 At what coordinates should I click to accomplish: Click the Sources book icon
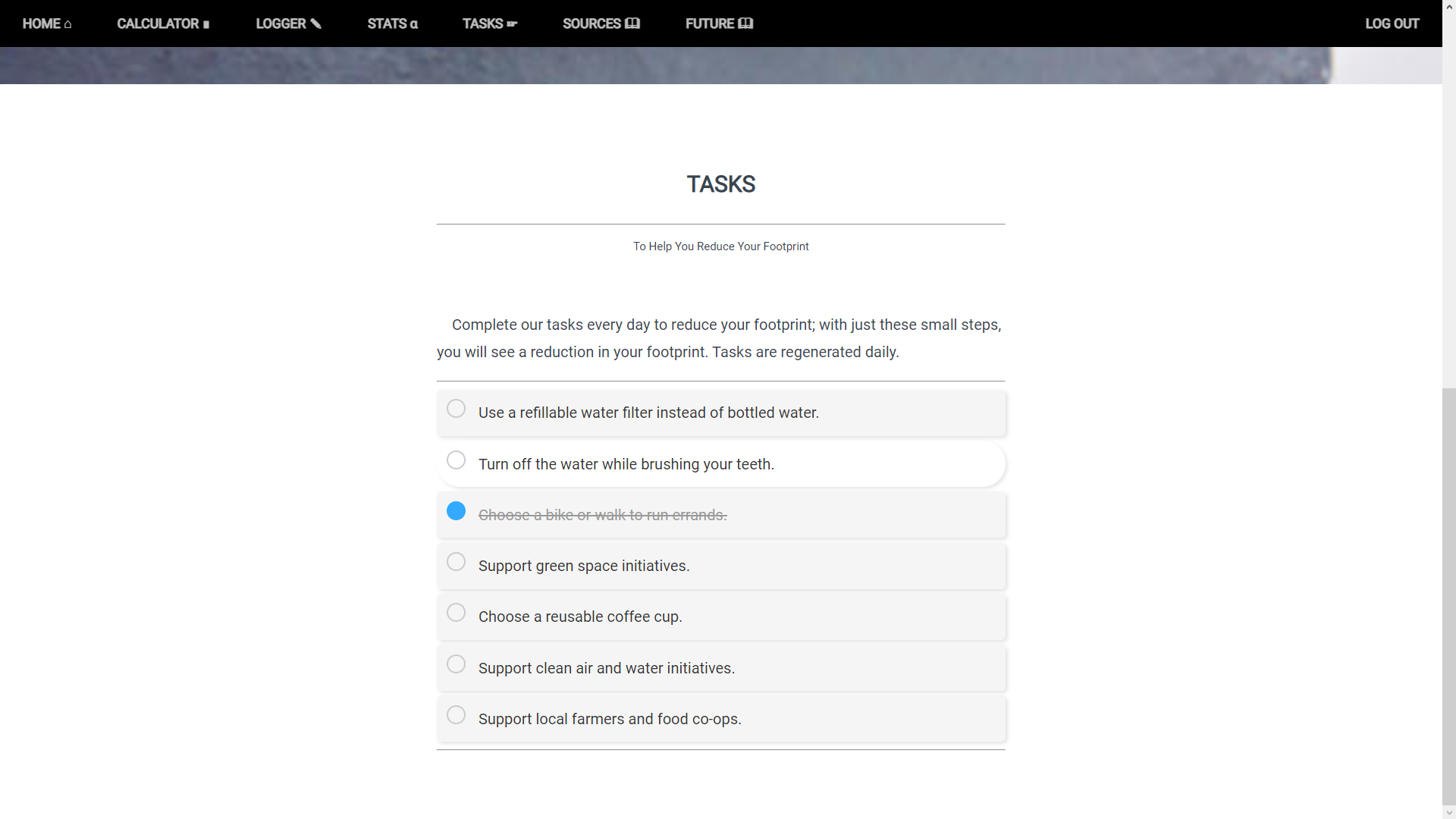(x=632, y=24)
